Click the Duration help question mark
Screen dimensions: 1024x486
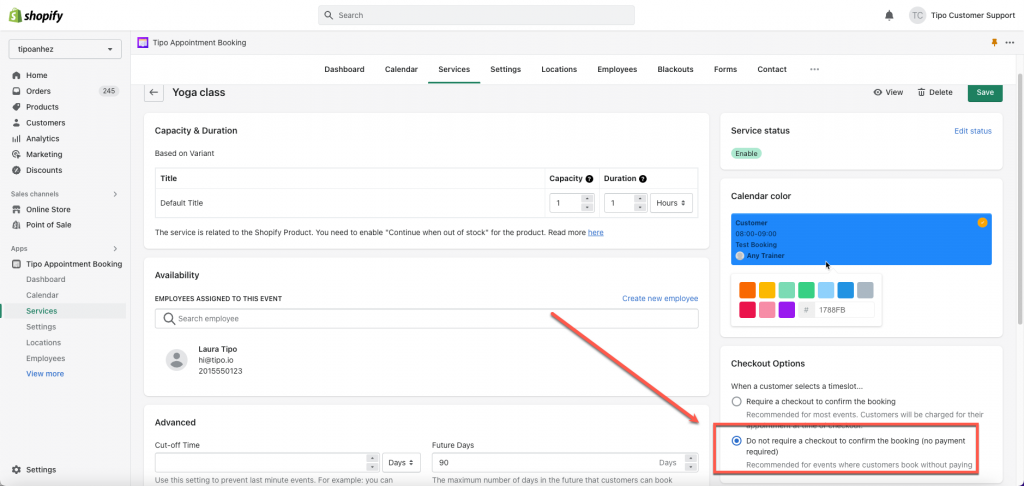click(643, 178)
